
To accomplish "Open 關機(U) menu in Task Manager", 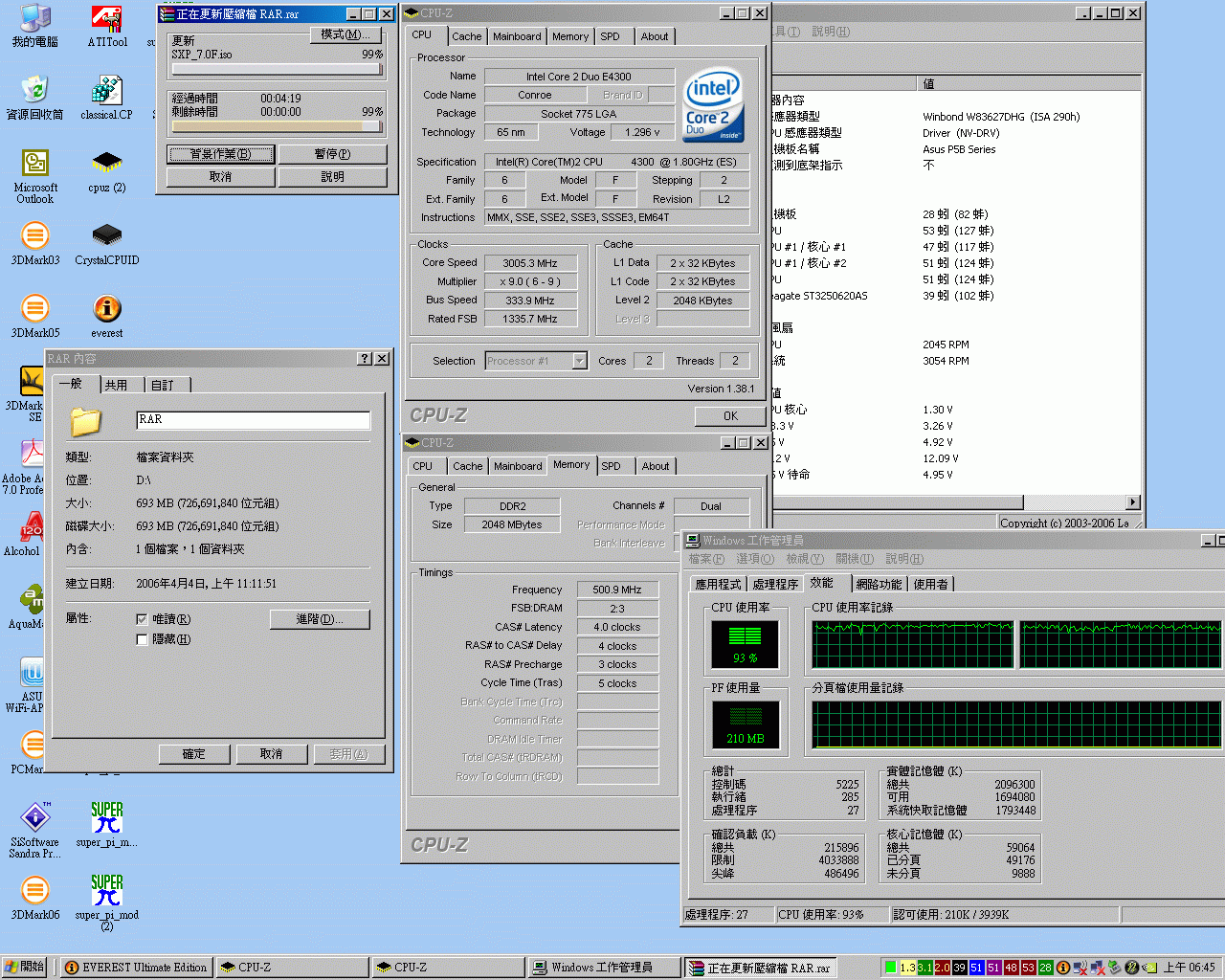I will 854,559.
